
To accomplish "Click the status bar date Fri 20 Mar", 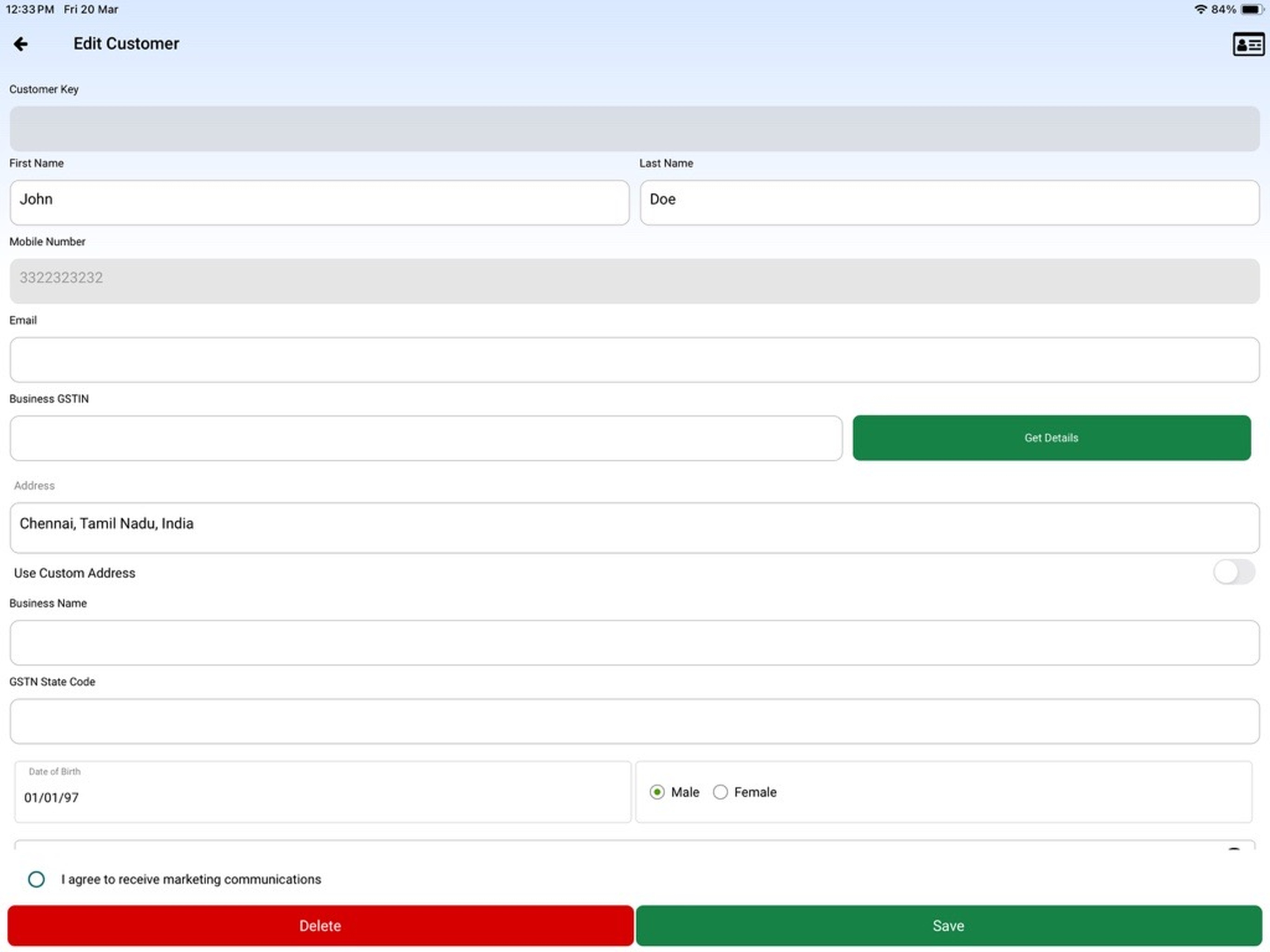I will tap(91, 9).
